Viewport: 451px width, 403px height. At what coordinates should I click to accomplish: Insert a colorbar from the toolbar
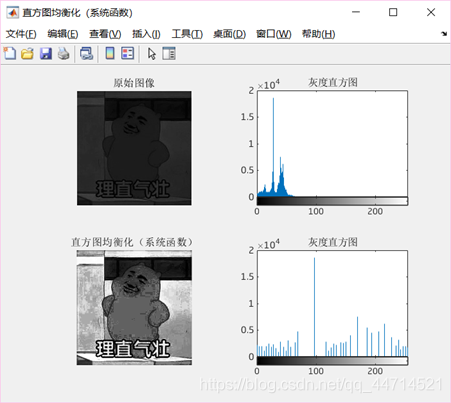click(110, 53)
